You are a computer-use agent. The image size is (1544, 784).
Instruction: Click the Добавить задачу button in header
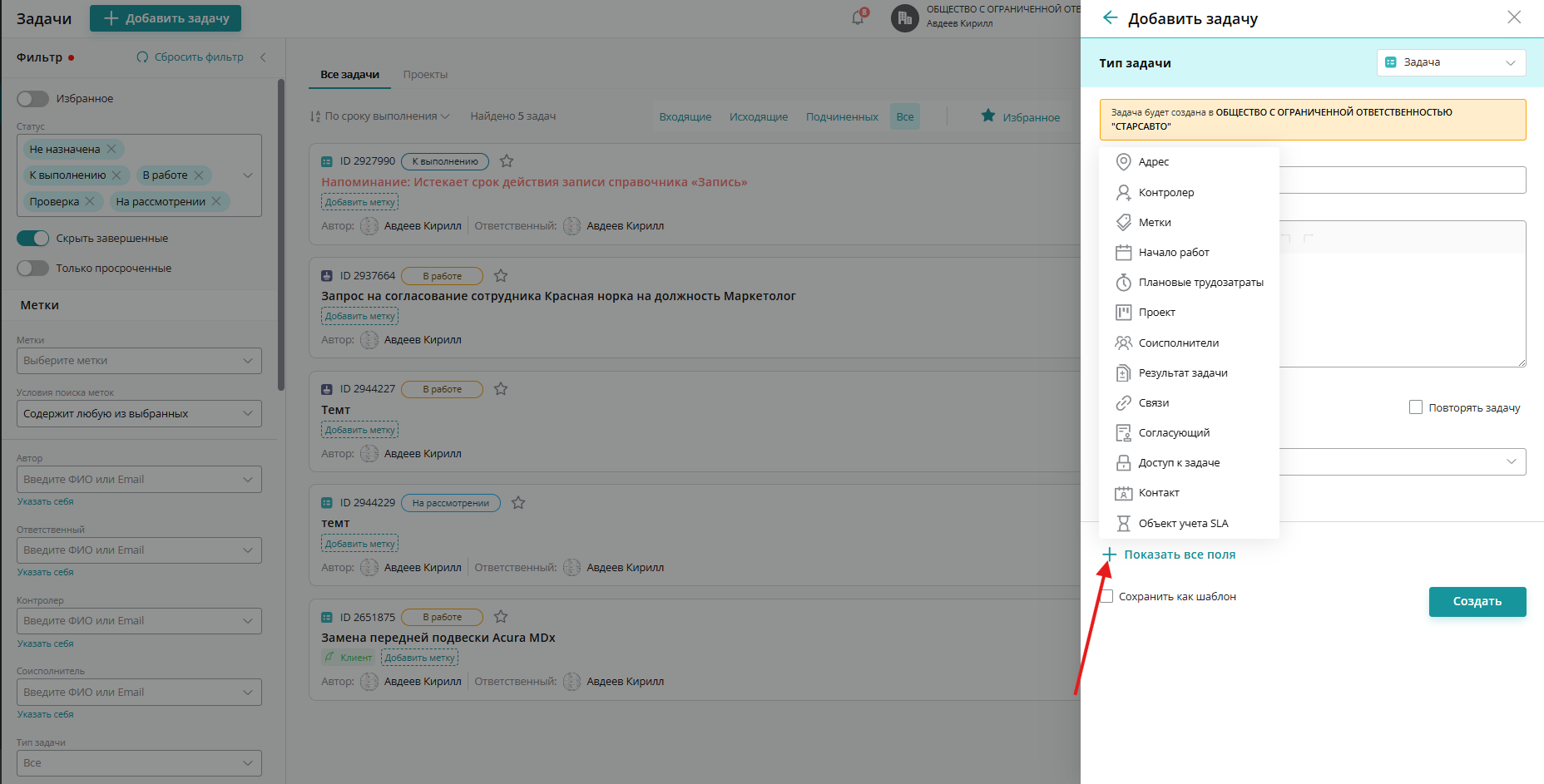pos(166,18)
